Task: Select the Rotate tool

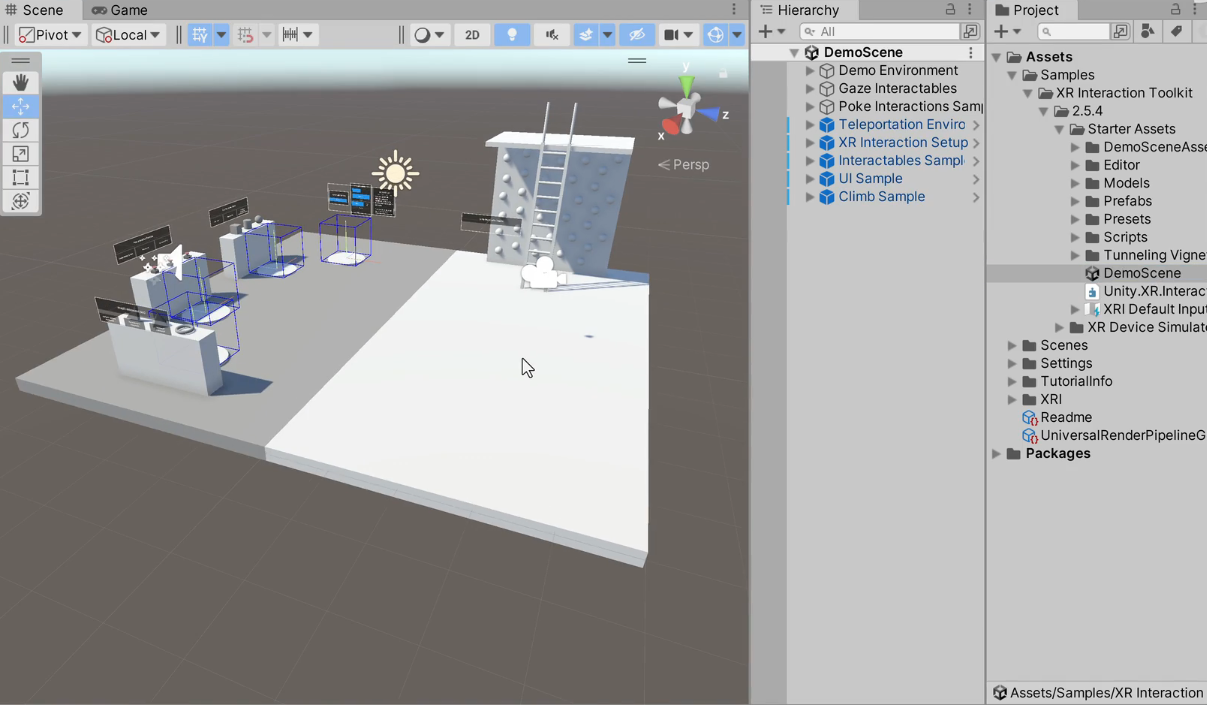Action: pos(21,130)
